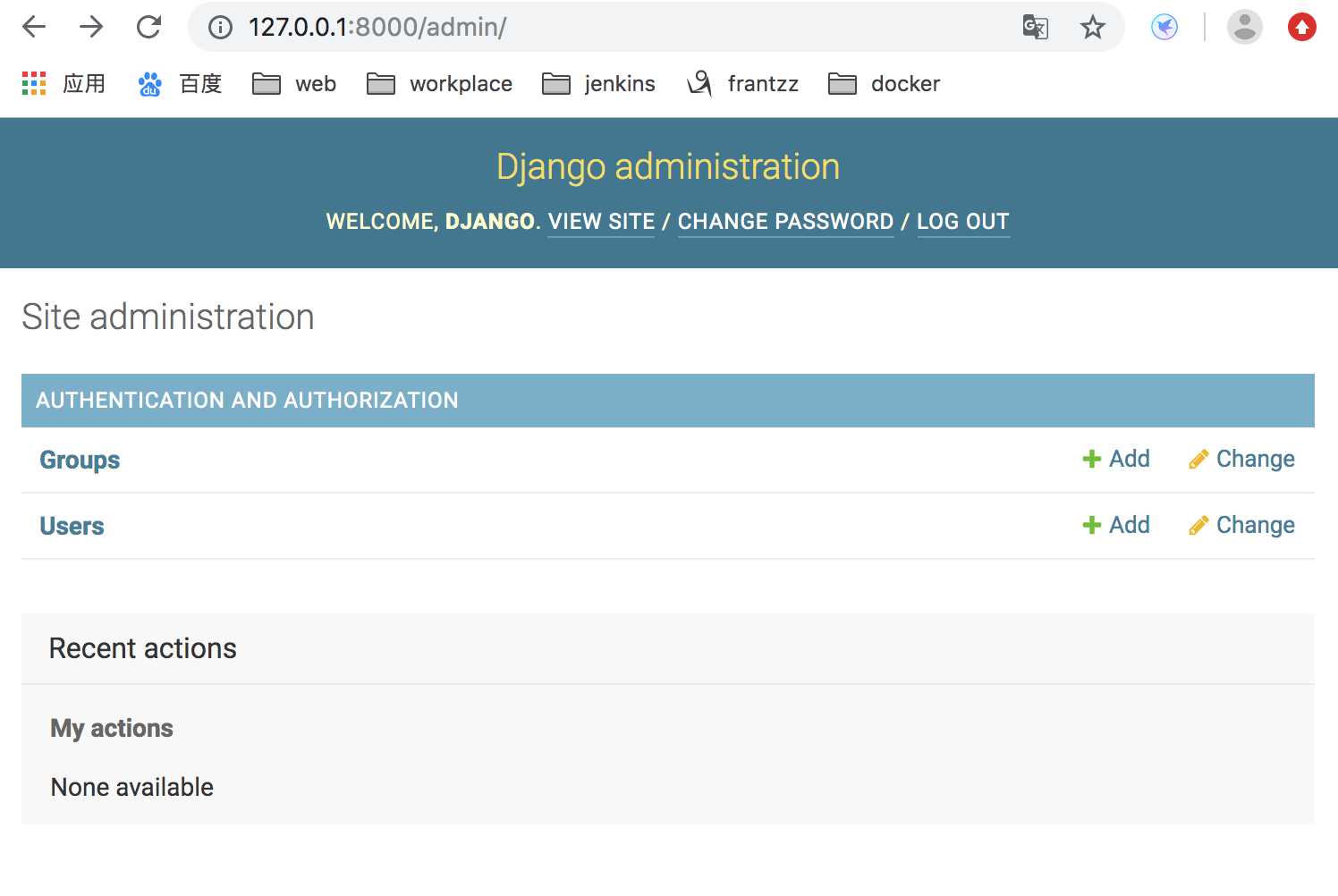1338x896 pixels.
Task: Click the 'My actions' subheading
Action: [x=112, y=729]
